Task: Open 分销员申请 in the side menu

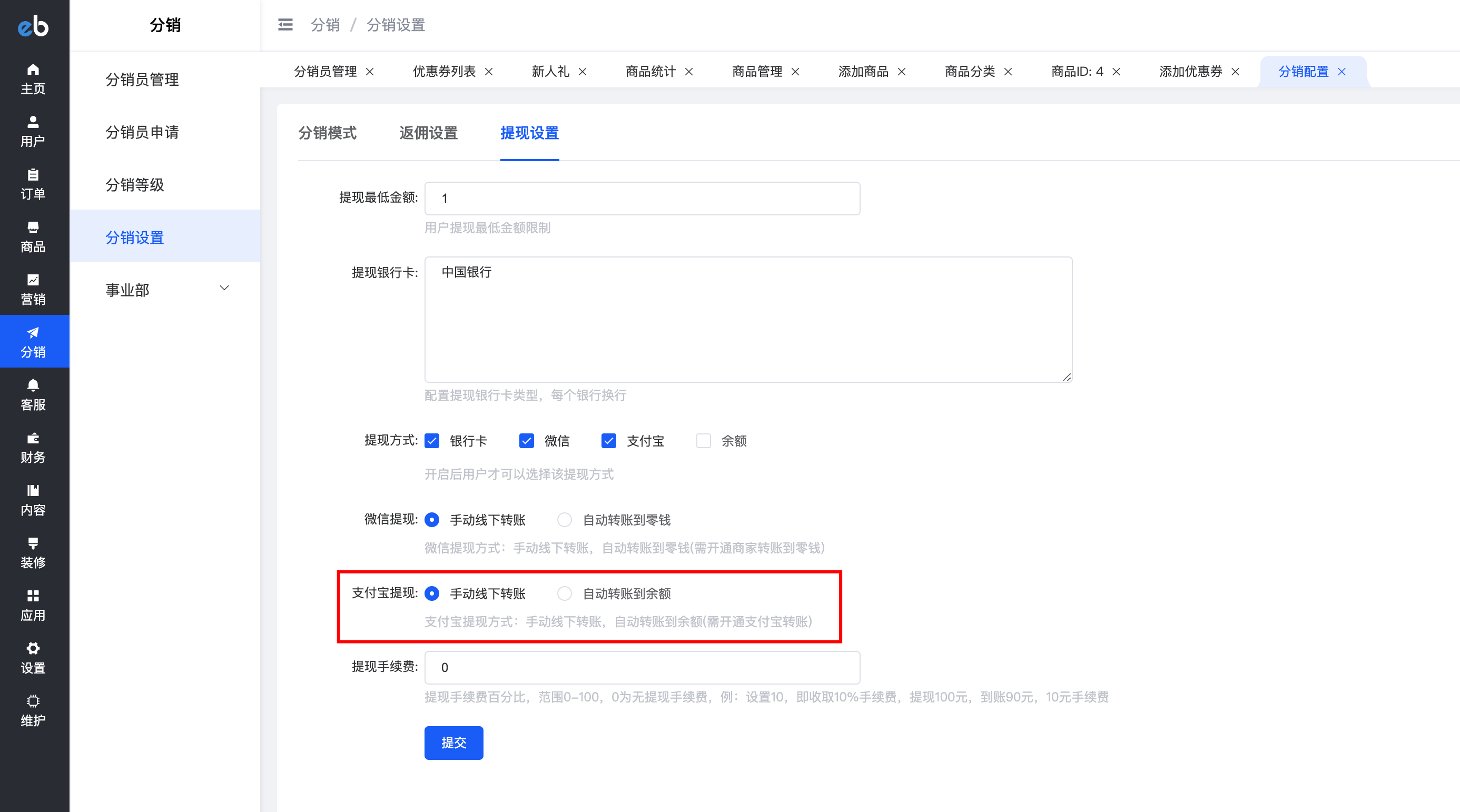Action: click(142, 132)
